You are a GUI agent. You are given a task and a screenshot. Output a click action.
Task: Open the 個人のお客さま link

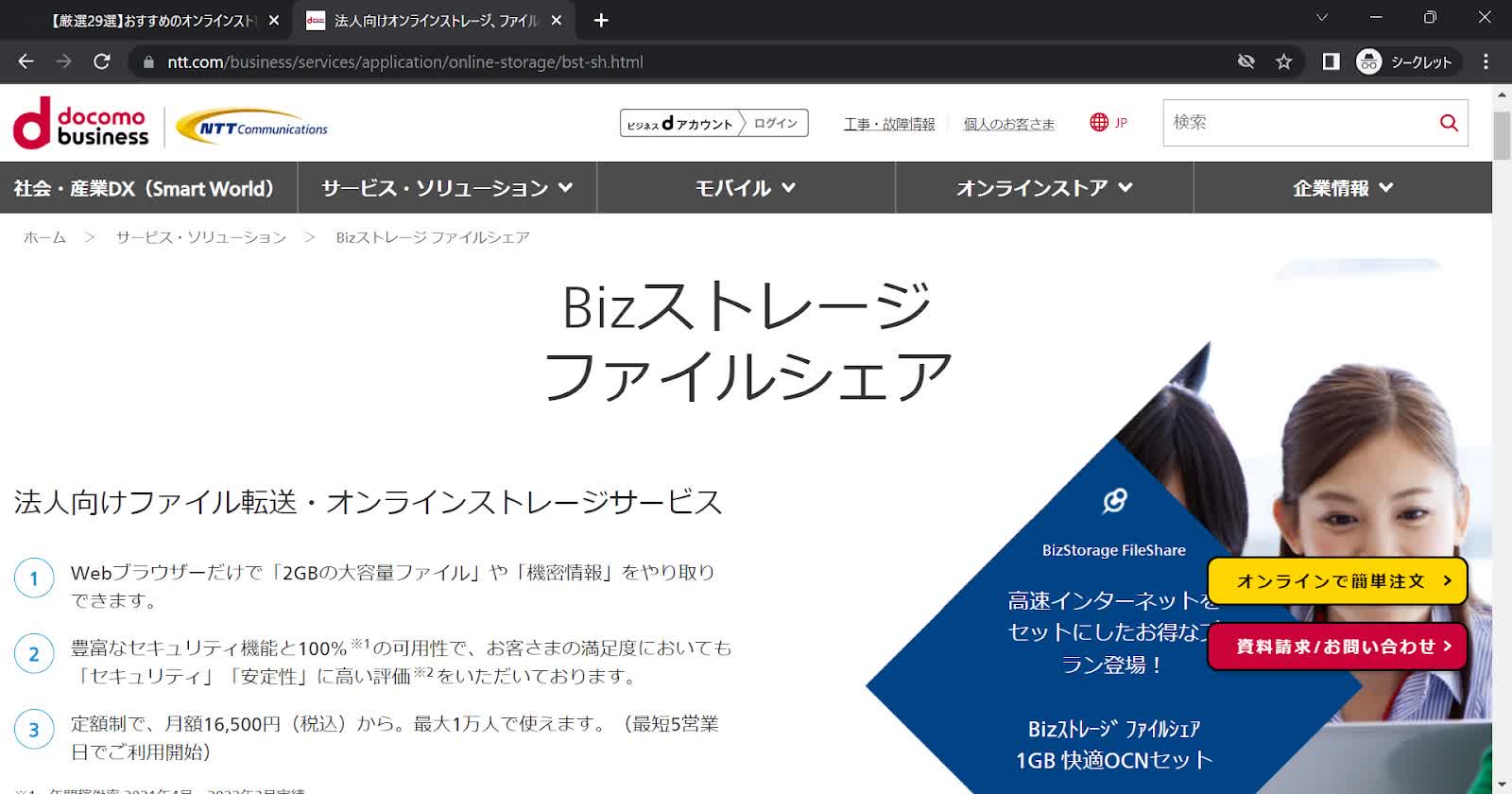point(1008,124)
